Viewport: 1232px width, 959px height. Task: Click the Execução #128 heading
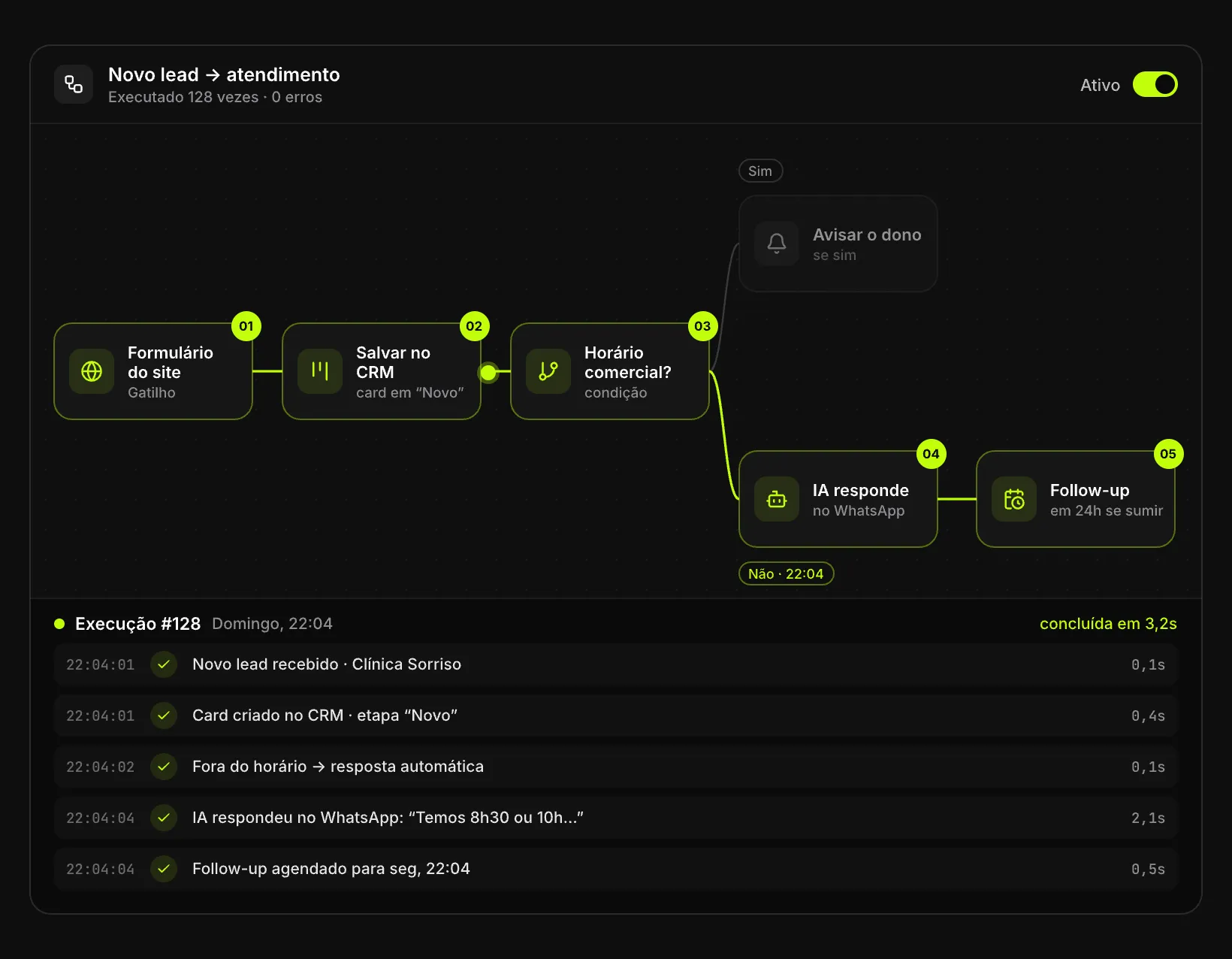(x=137, y=624)
